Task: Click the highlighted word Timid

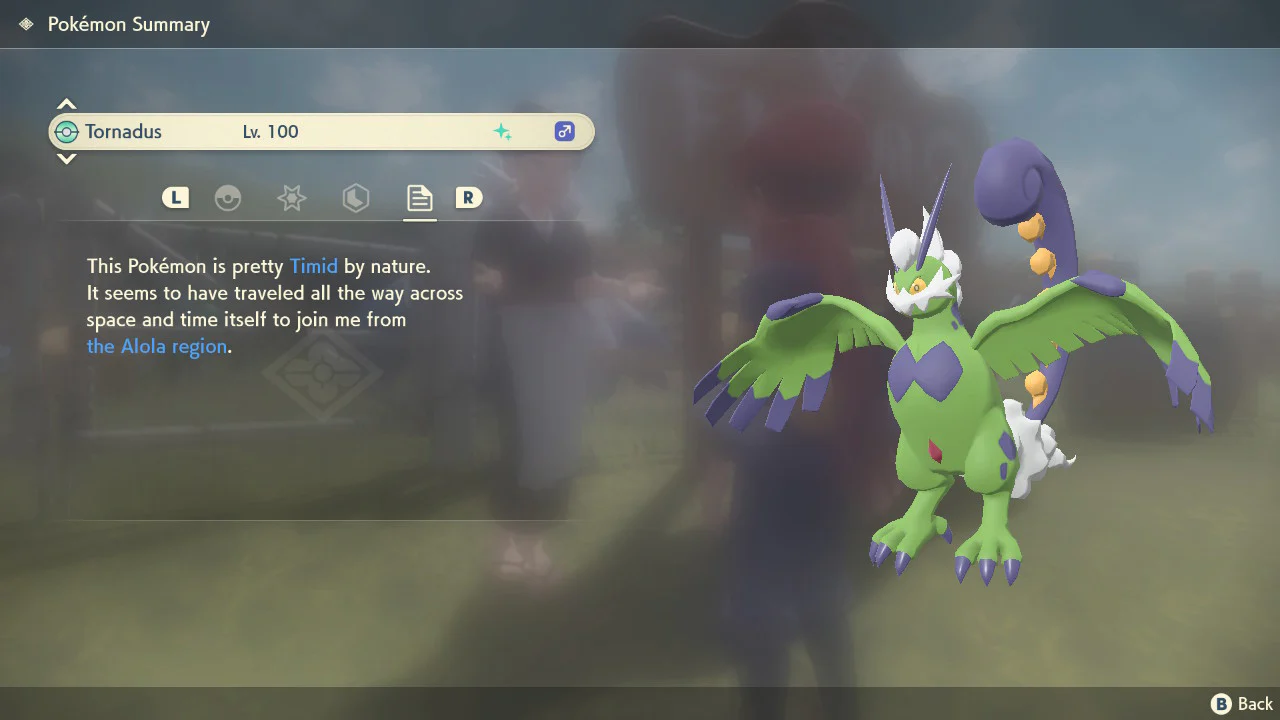Action: [x=314, y=266]
